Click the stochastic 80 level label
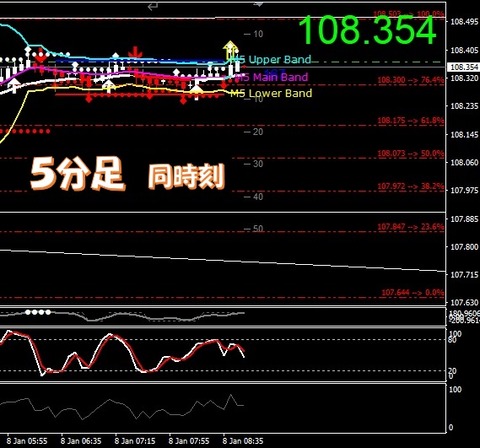 [x=452, y=340]
